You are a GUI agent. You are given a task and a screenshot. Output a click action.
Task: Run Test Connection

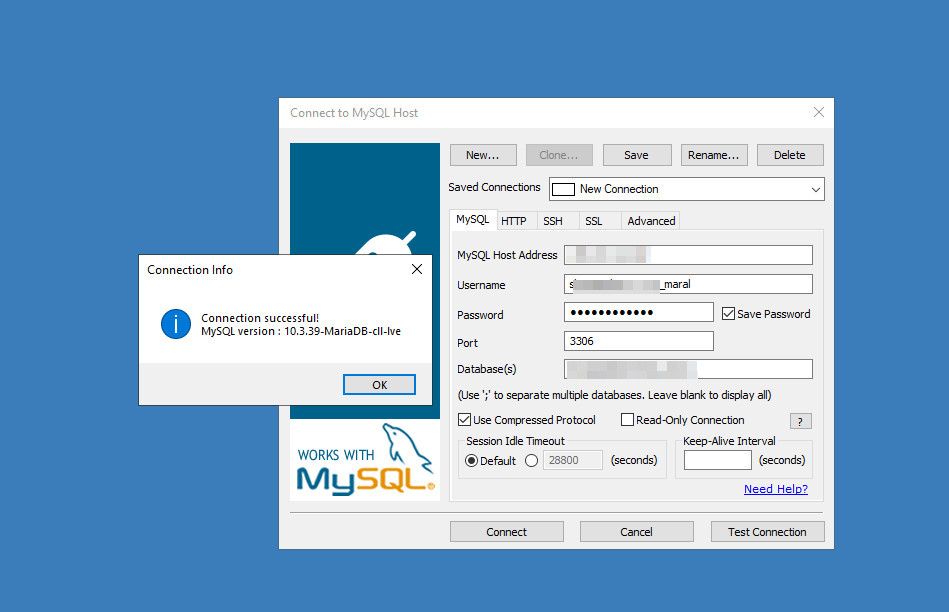pyautogui.click(x=767, y=531)
